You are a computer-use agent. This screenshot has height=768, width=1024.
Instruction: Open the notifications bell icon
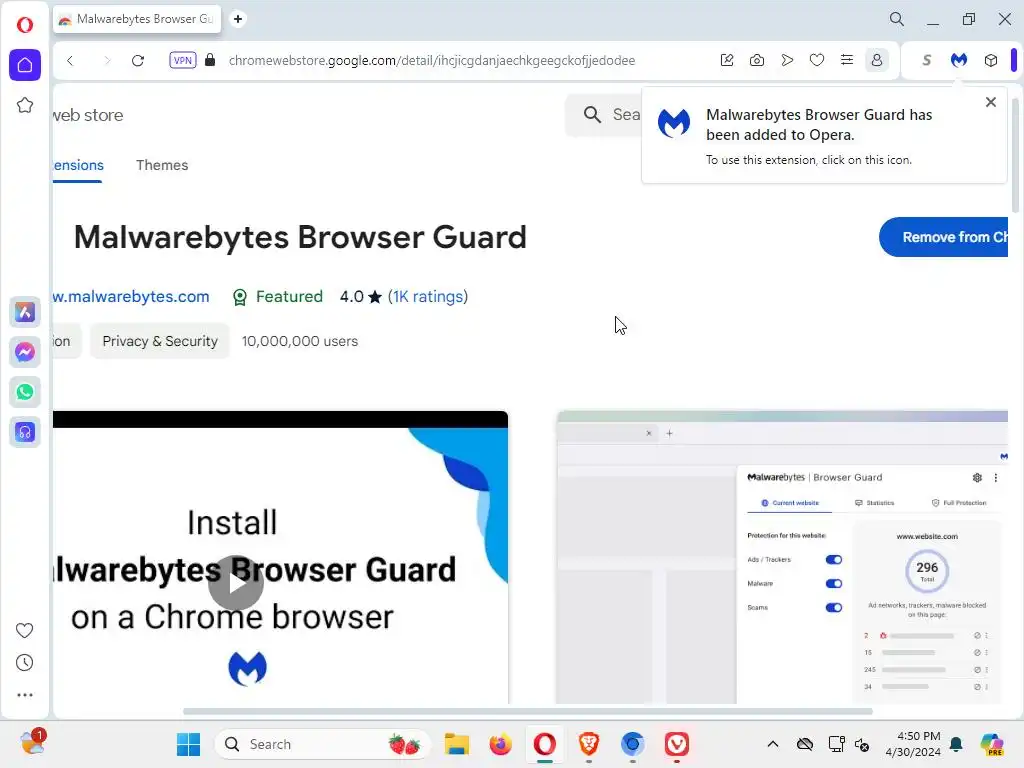(956, 744)
